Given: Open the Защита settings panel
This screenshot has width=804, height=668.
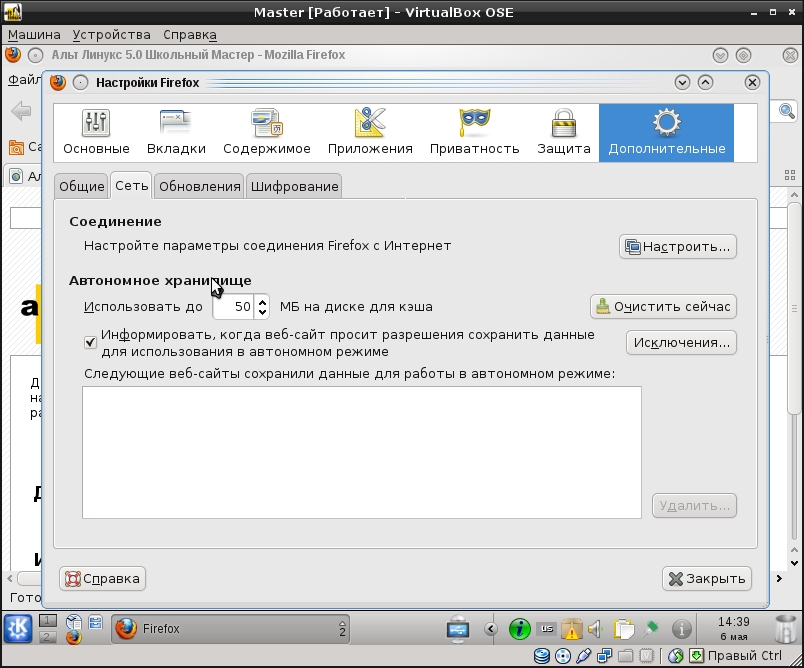Looking at the screenshot, I should click(564, 132).
